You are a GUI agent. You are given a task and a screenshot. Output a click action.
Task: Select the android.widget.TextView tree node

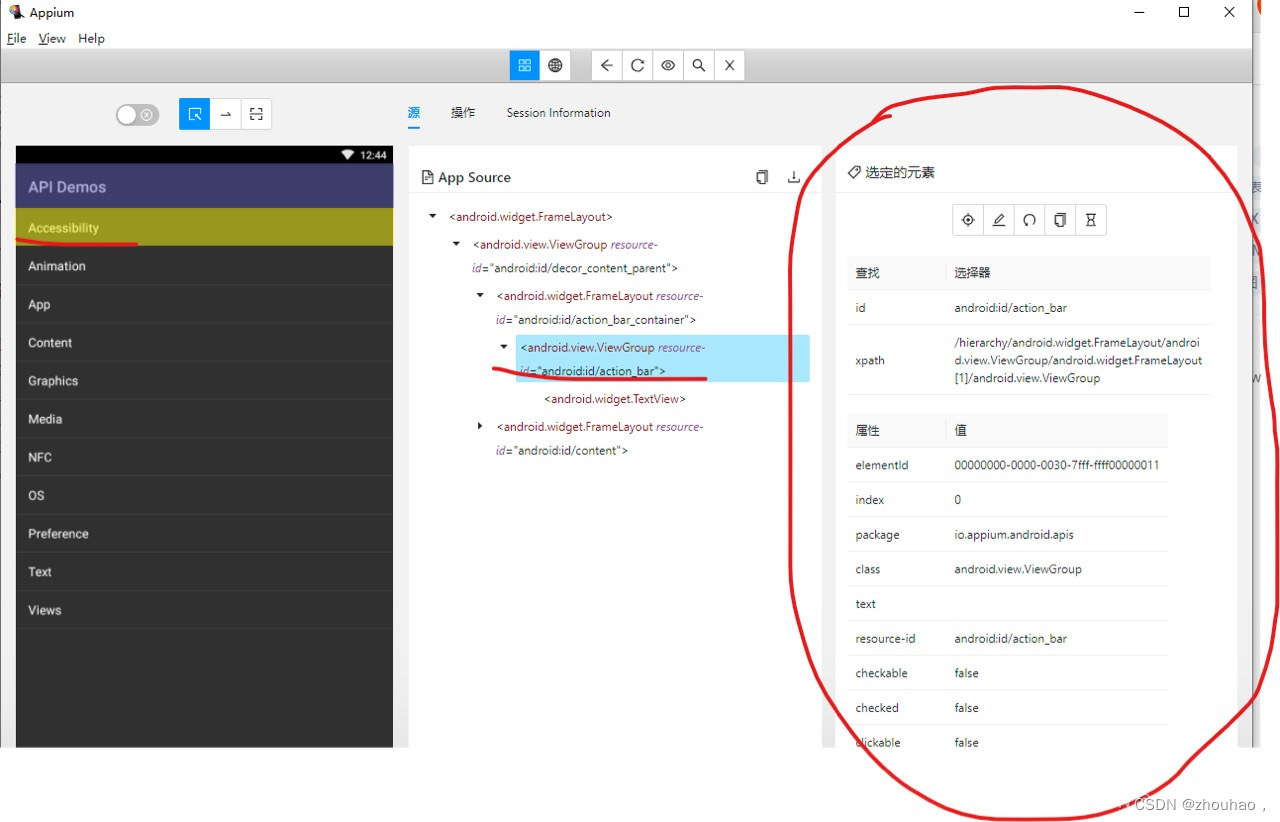(615, 399)
